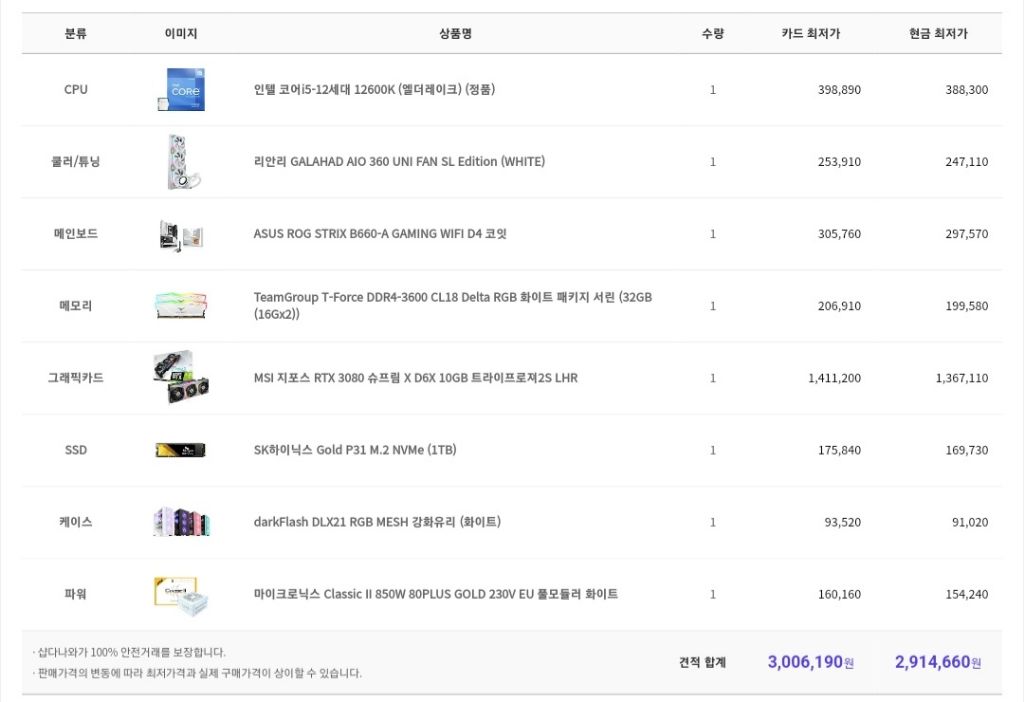This screenshot has height=702, width=1024.
Task: Click the SK하이닉스 Gold P31 SSD image
Action: tap(181, 450)
